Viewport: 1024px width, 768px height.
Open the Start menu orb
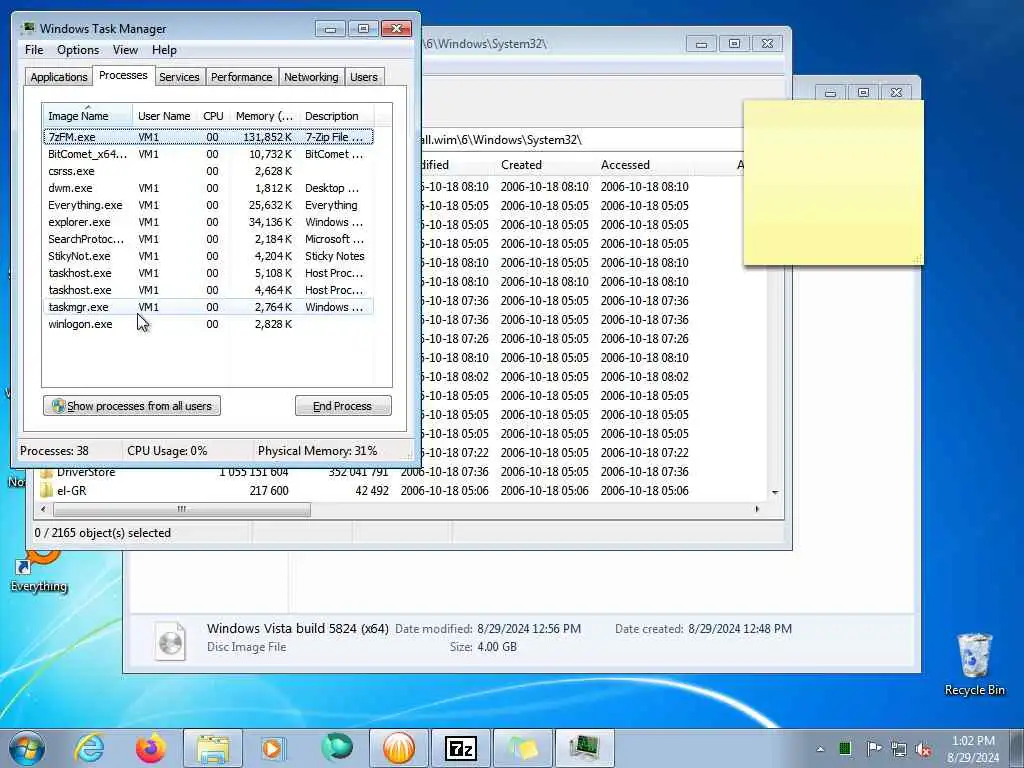click(27, 748)
